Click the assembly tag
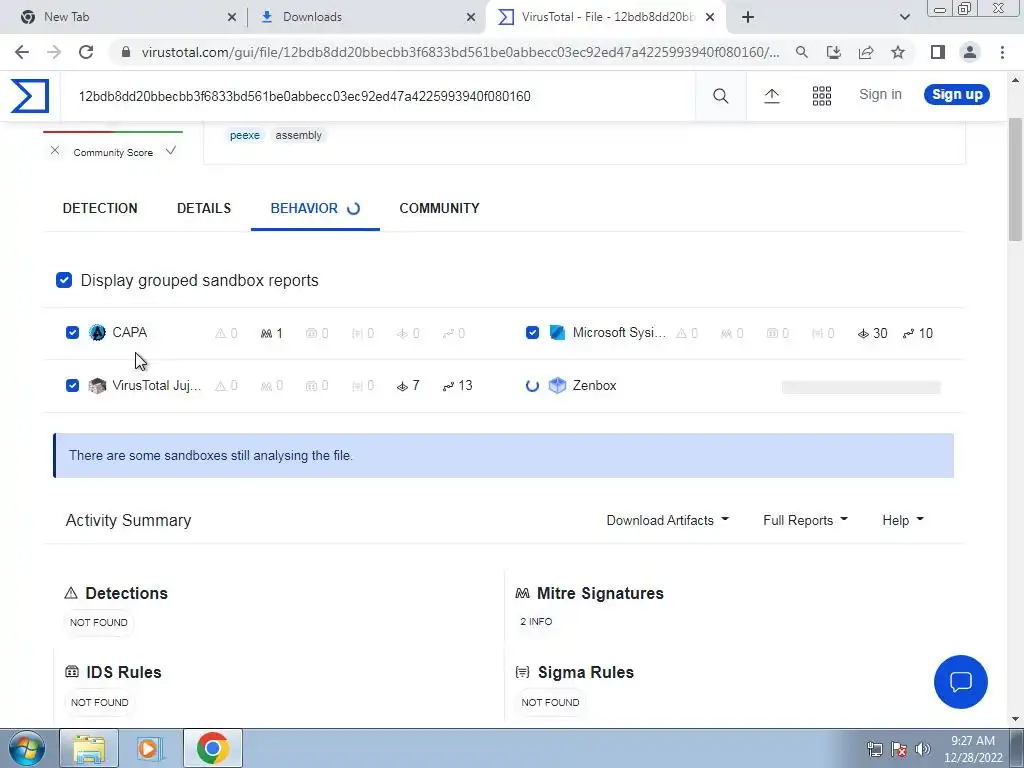 (x=298, y=135)
